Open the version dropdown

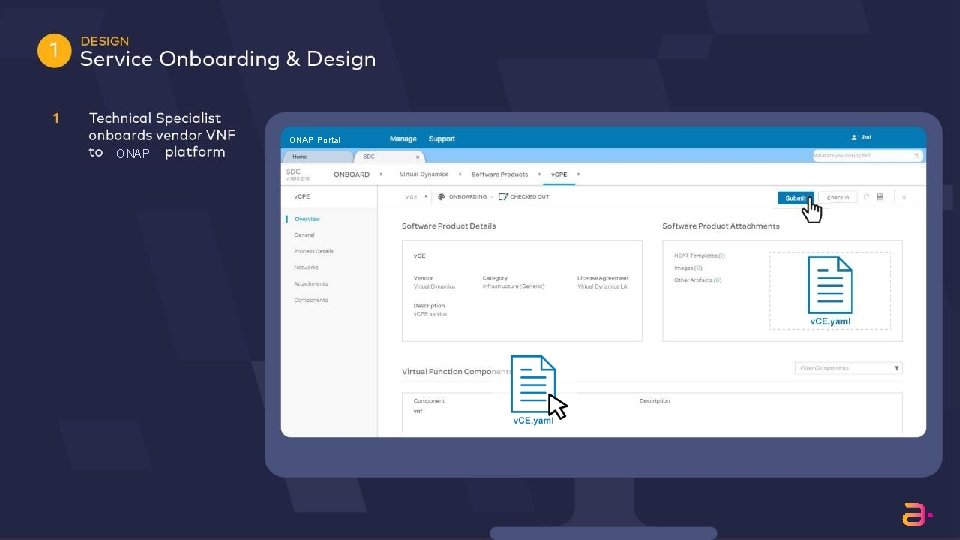[416, 197]
